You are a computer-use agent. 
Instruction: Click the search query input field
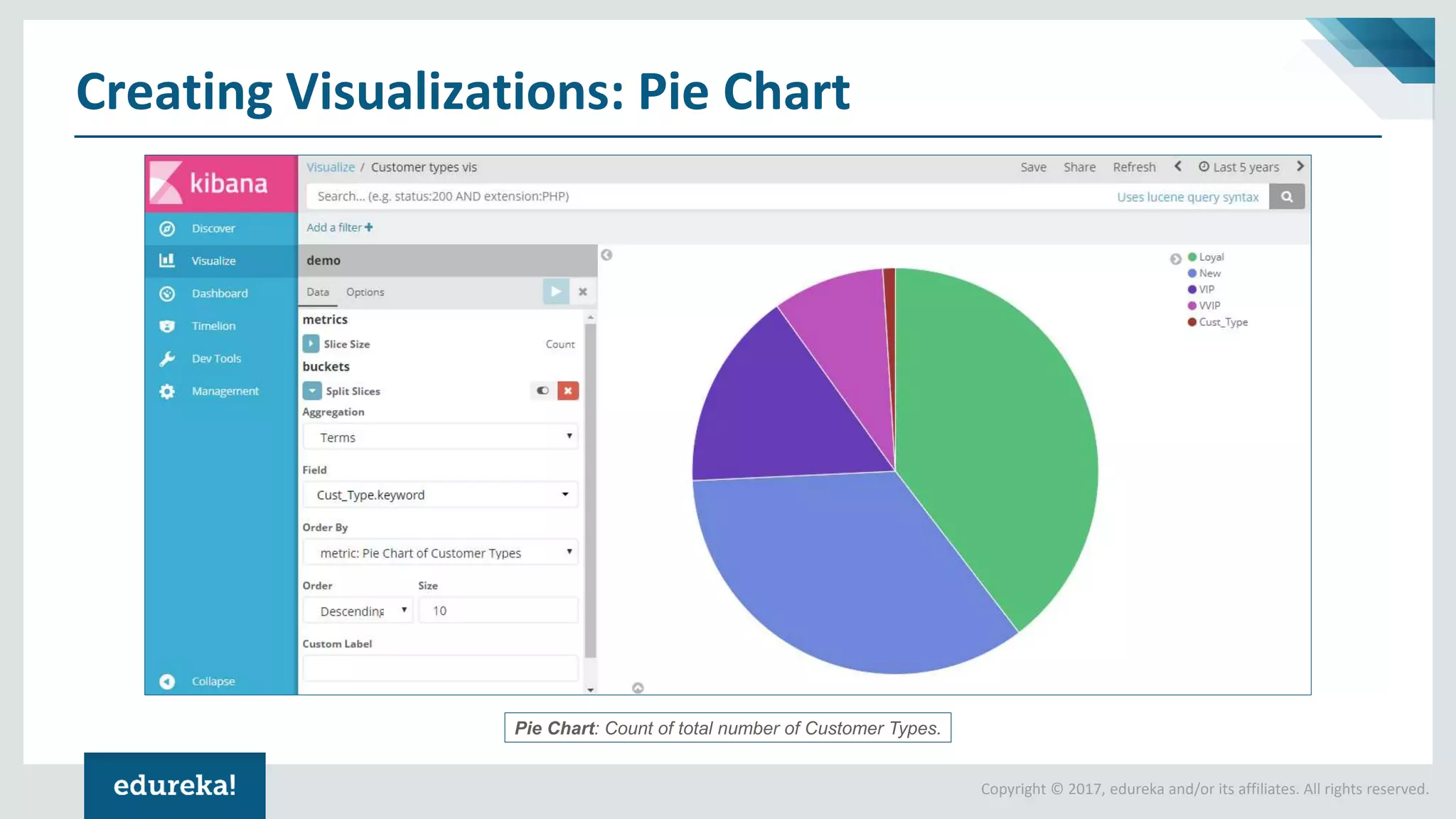(788, 197)
